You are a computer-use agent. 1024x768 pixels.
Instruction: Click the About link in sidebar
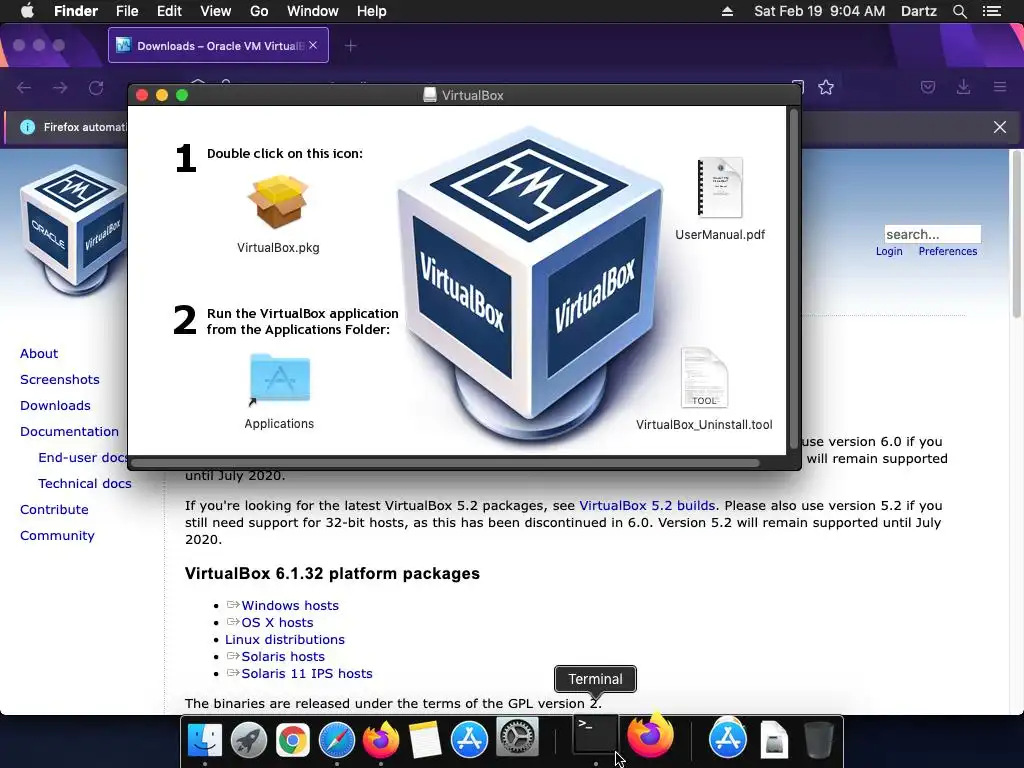click(39, 353)
